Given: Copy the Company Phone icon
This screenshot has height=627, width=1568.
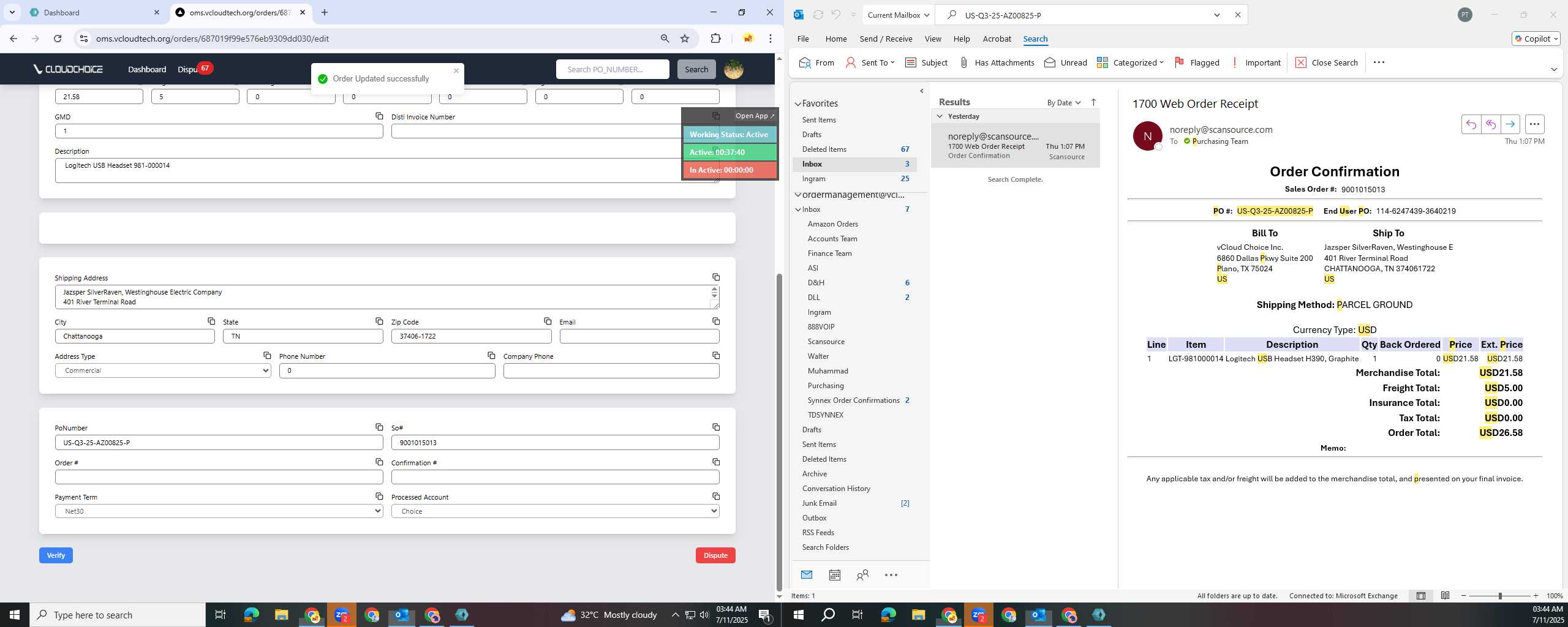Looking at the screenshot, I should coord(715,356).
